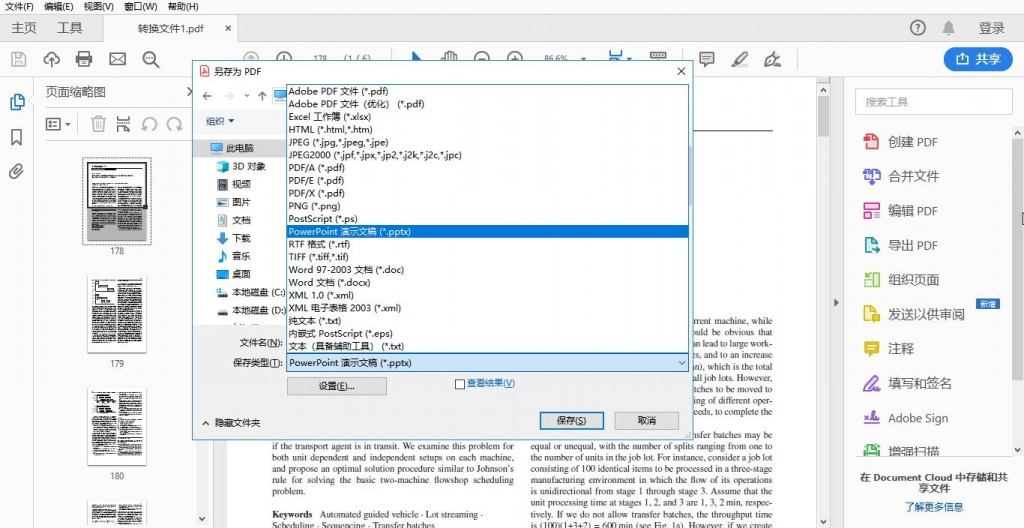Click the add comment bubble icon
This screenshot has width=1024, height=528.
(707, 59)
